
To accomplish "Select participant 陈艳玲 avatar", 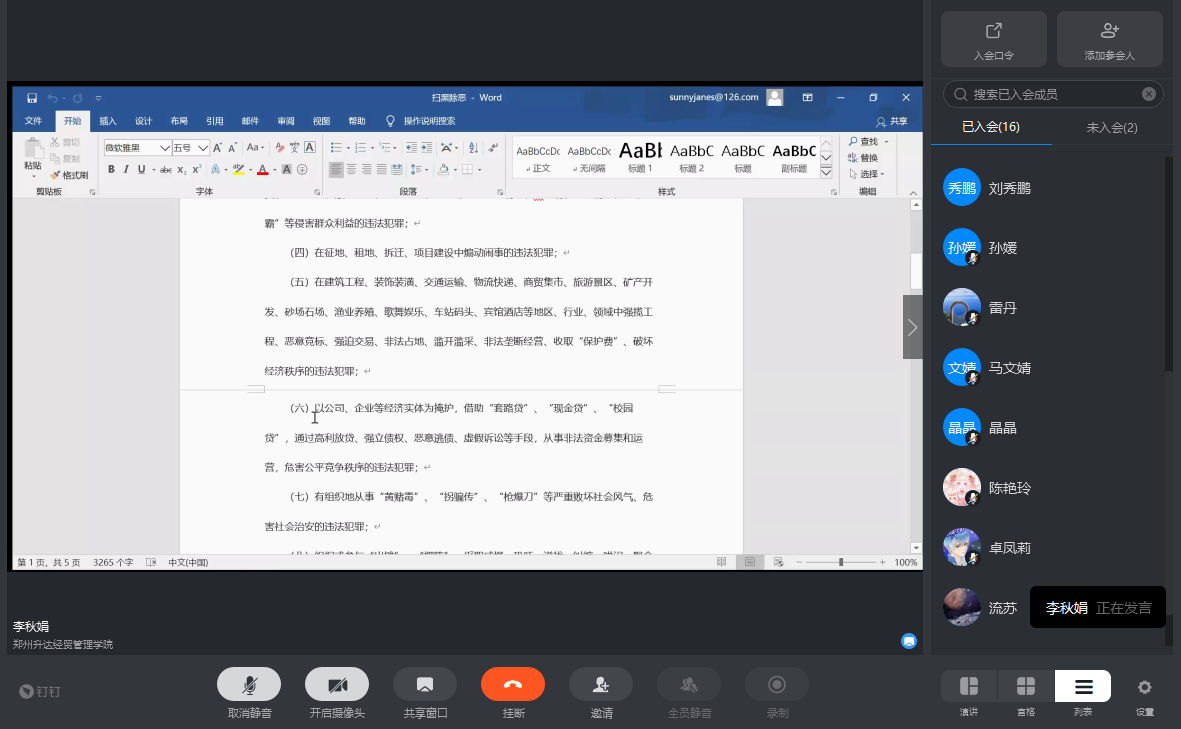I will (x=962, y=487).
